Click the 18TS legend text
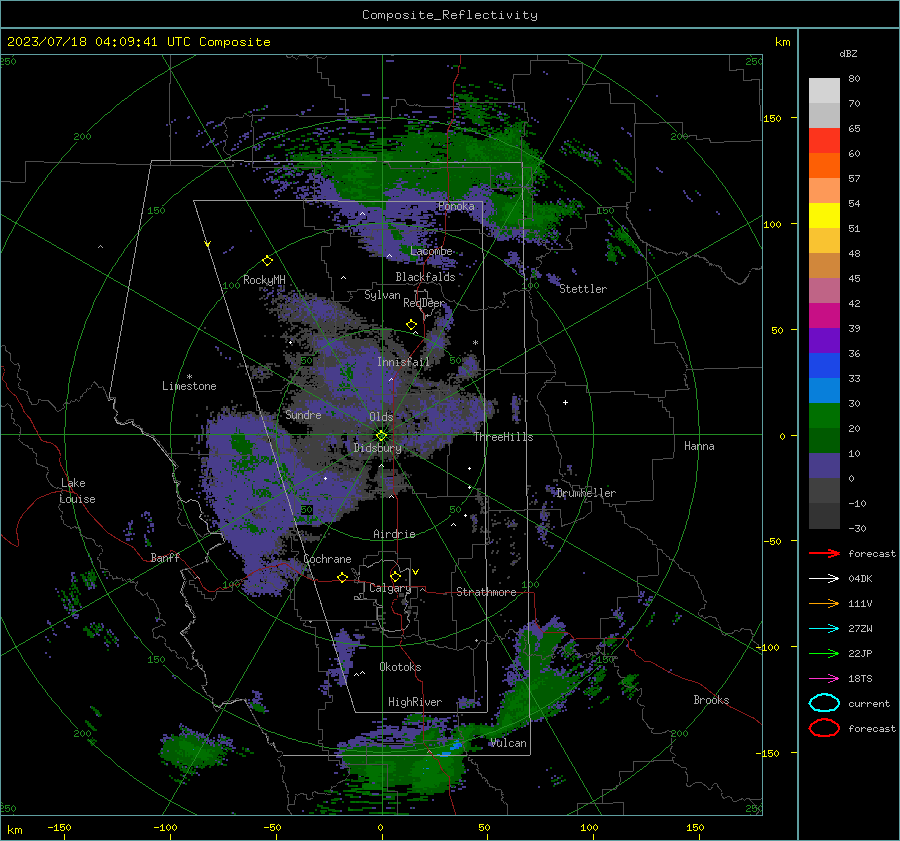900x841 pixels. click(x=860, y=679)
